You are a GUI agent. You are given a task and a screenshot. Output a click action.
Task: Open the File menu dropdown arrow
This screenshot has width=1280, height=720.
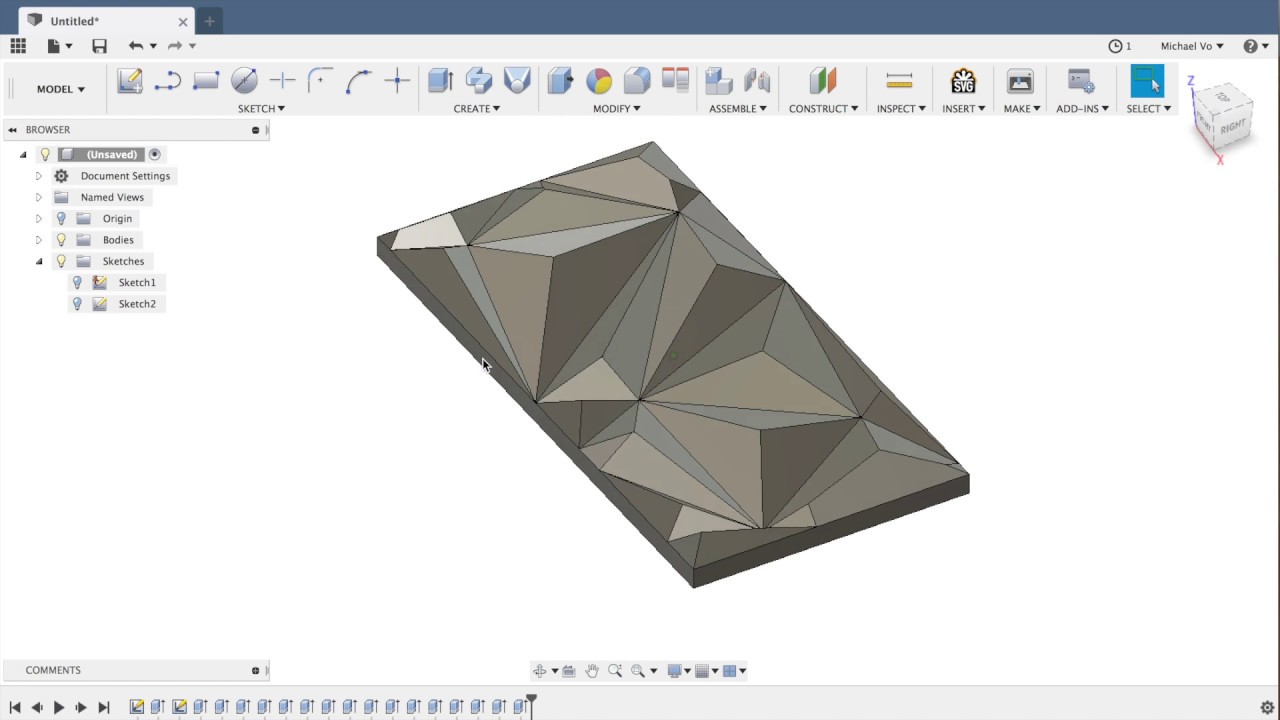(69, 46)
